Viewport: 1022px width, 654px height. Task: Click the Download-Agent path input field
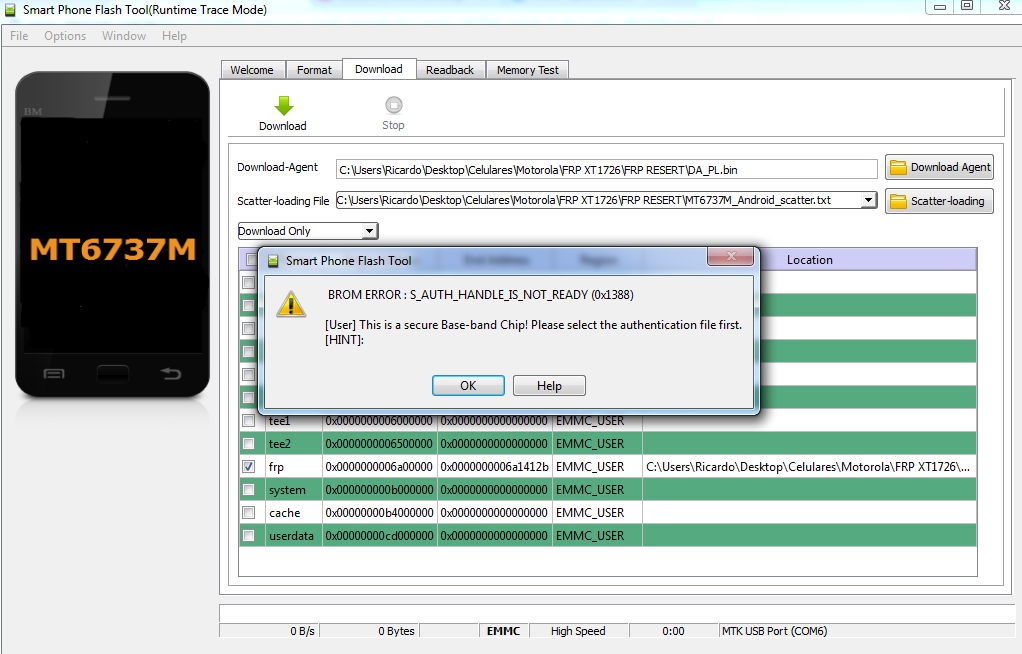pos(607,170)
